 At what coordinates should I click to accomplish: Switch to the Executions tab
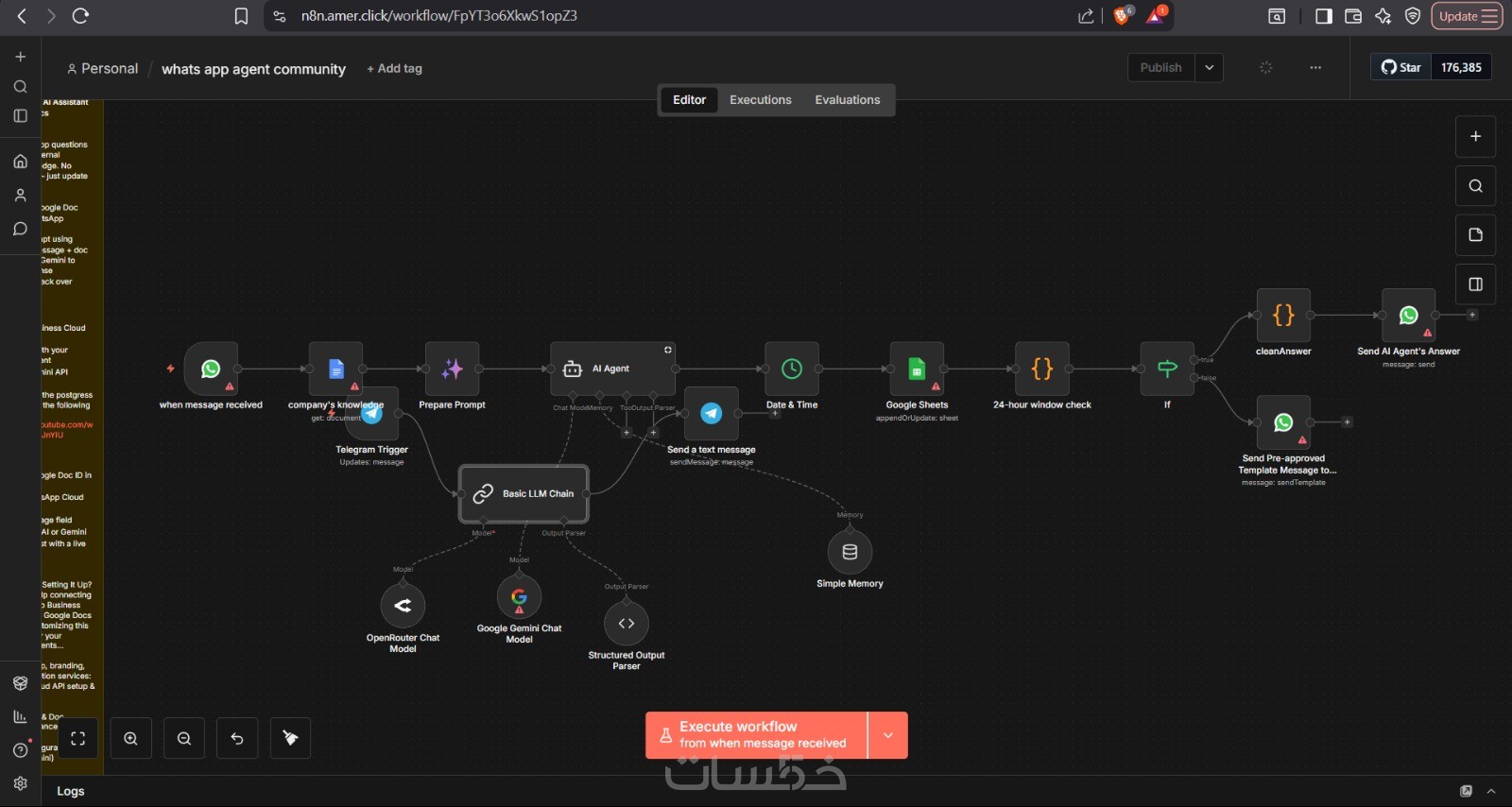761,99
